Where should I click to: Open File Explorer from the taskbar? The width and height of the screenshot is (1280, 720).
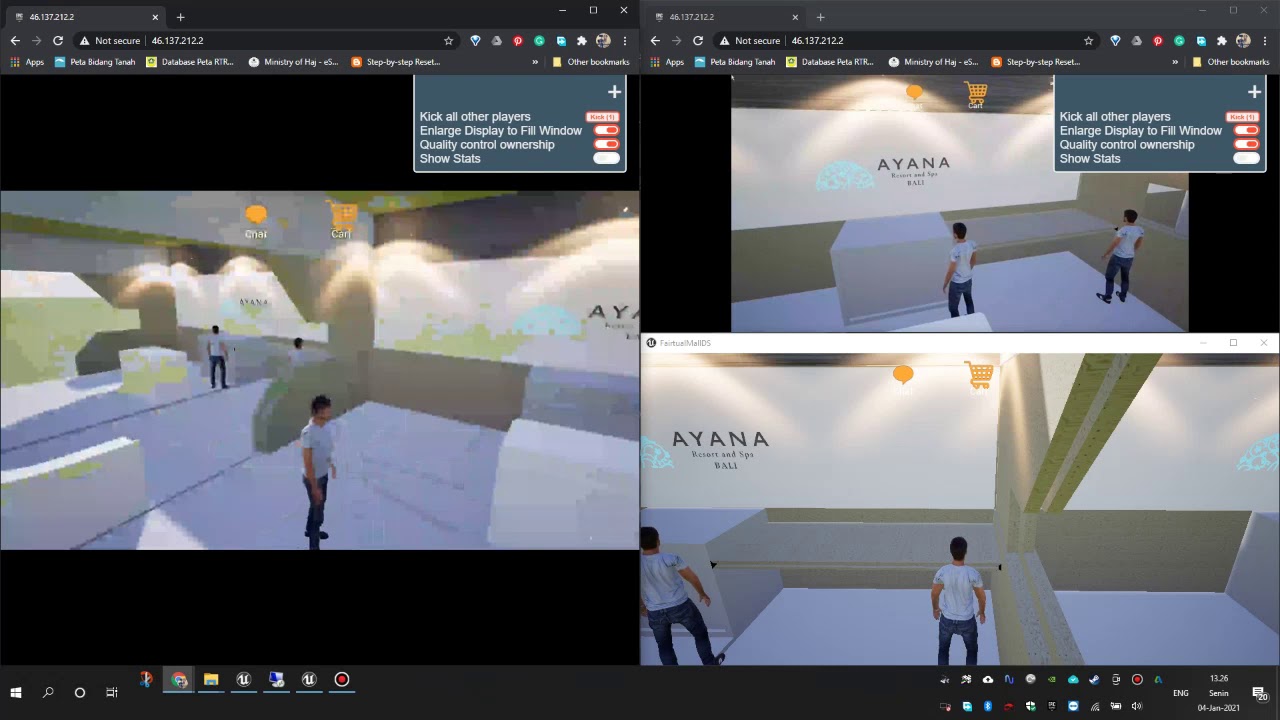(x=211, y=680)
